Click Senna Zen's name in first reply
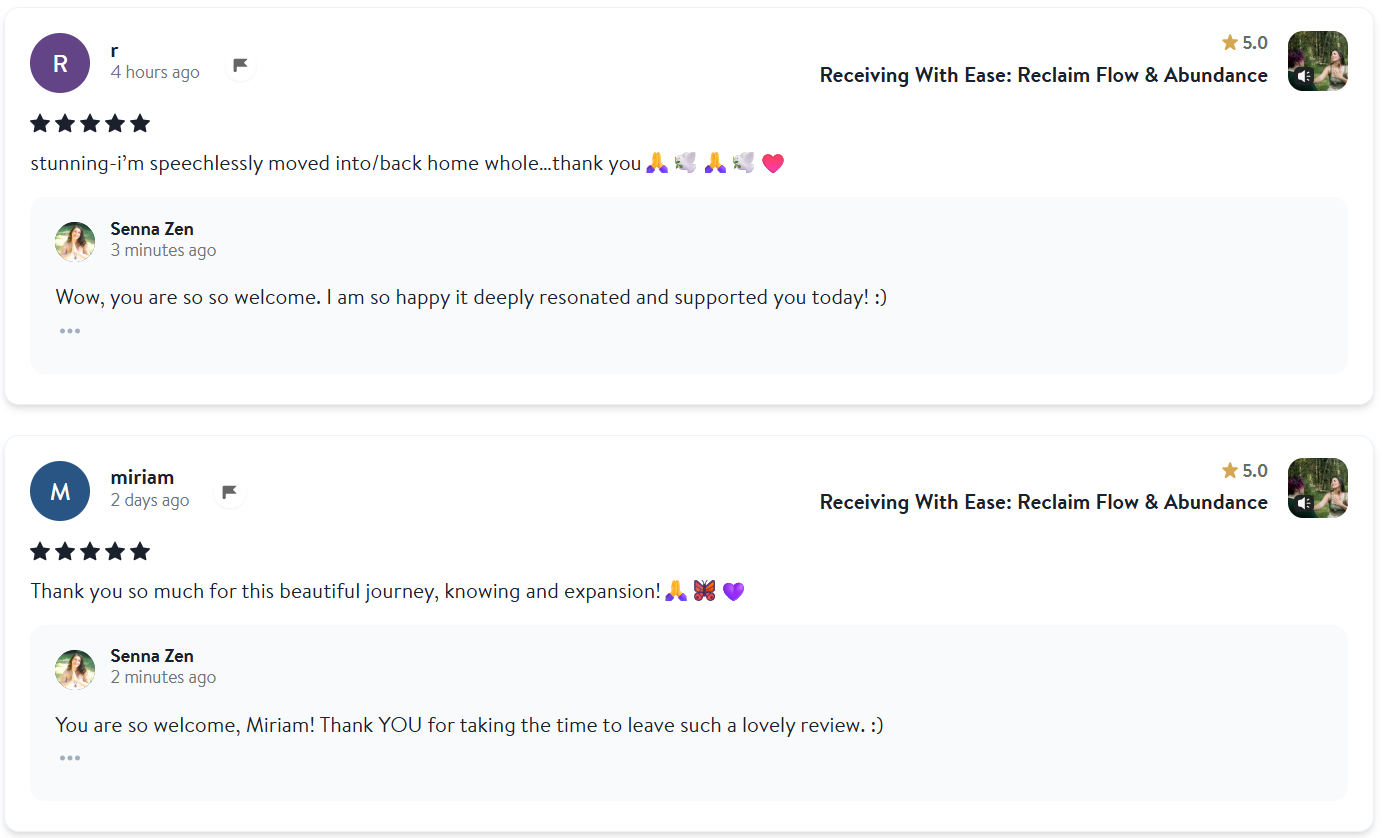This screenshot has width=1382, height=838. 152,229
